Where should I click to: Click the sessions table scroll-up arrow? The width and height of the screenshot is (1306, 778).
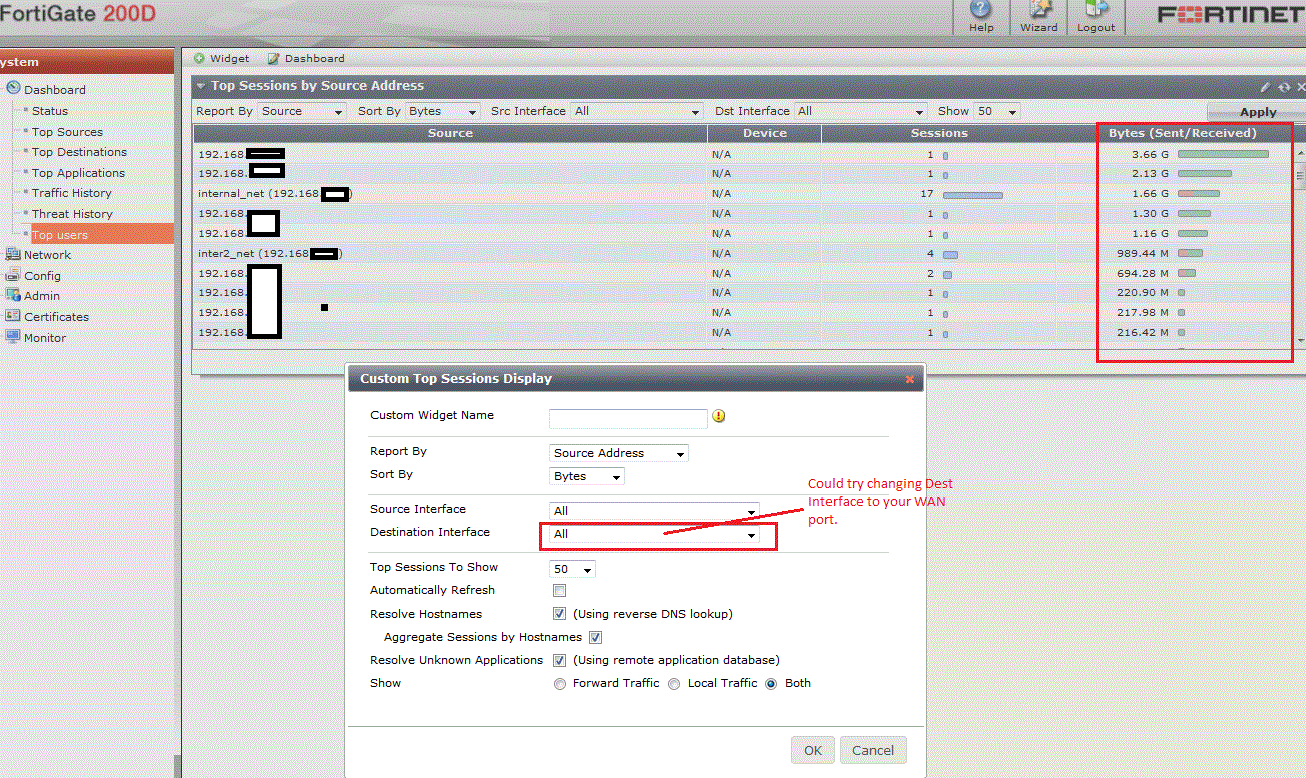(x=1300, y=154)
